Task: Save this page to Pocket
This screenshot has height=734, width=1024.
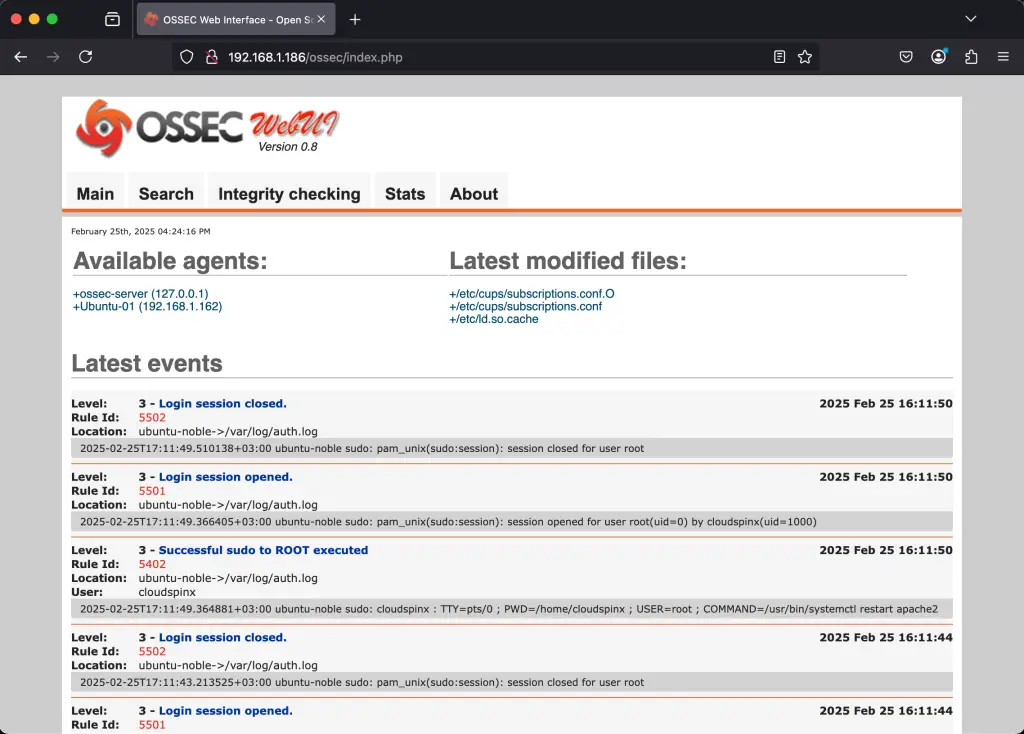Action: click(x=906, y=57)
